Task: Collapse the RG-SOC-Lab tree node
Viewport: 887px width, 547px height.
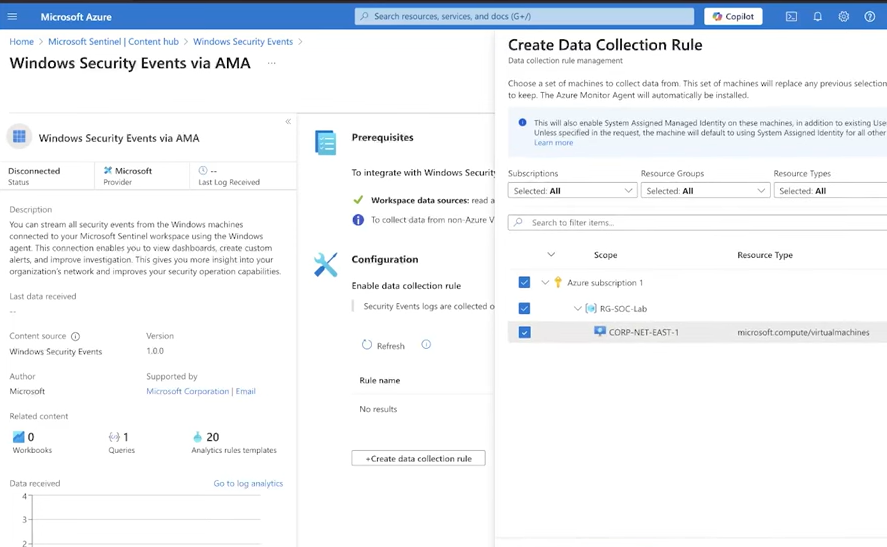Action: 578,308
